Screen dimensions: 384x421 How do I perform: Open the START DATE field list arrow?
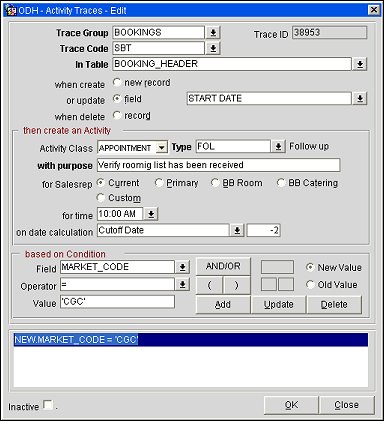[x=360, y=99]
